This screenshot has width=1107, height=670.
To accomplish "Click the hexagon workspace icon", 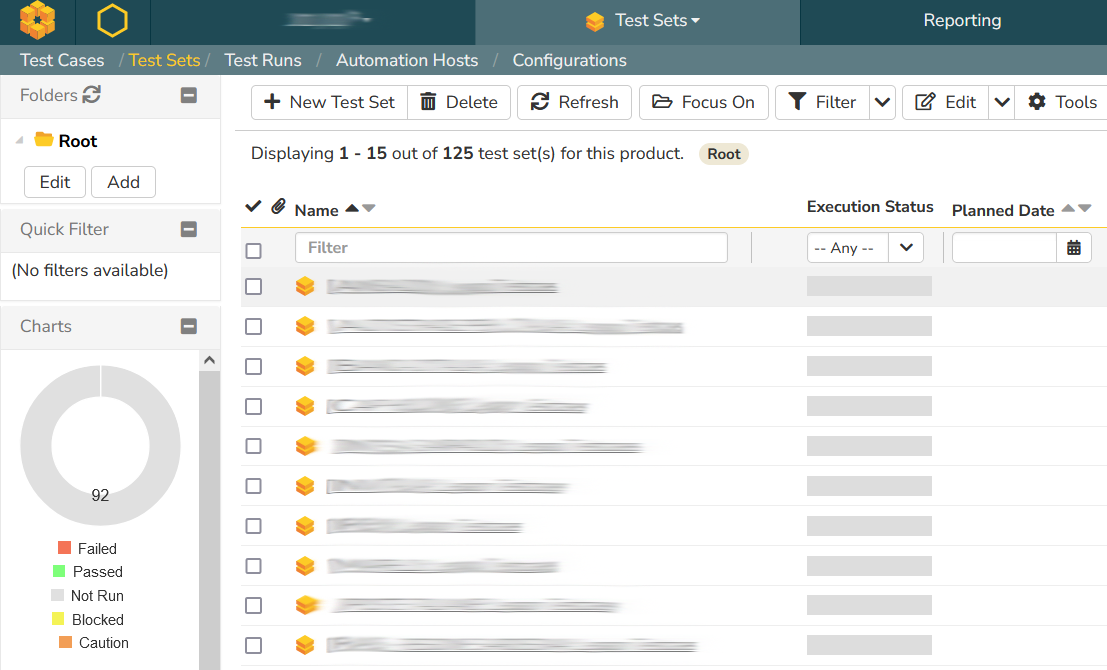I will [x=113, y=21].
